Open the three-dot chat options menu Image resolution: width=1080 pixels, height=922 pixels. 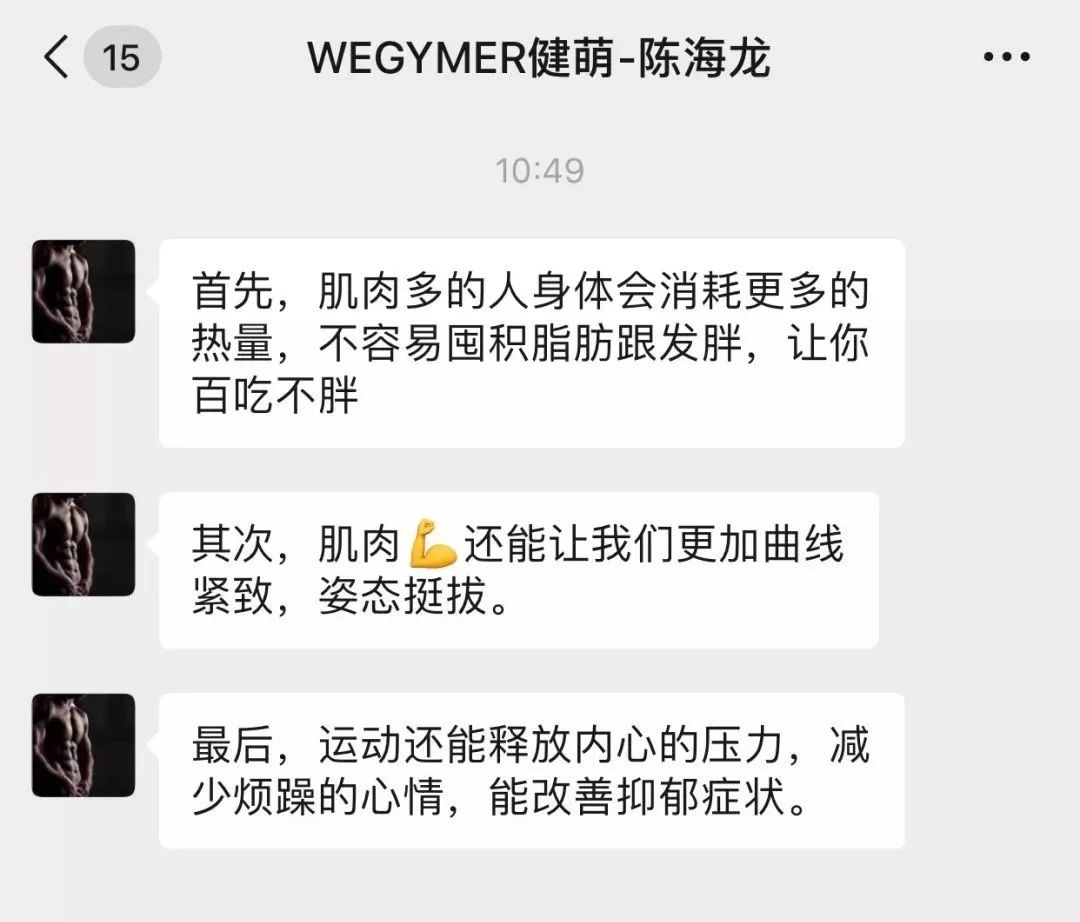coord(1006,56)
